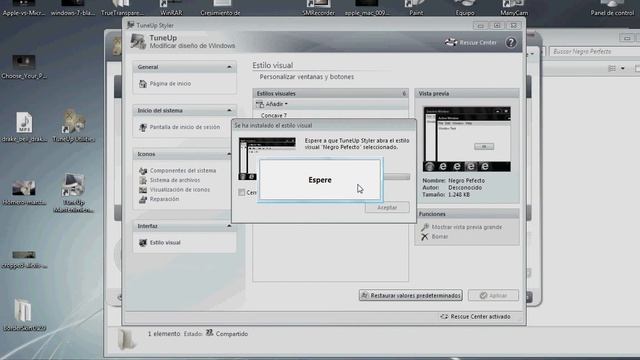The image size is (640, 360).
Task: Click the Reparación icon
Action: tap(142, 199)
